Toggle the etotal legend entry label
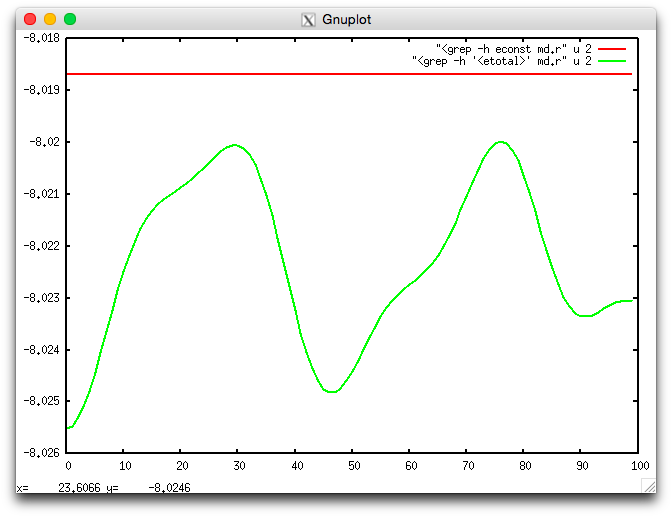This screenshot has width=672, height=517. [502, 61]
